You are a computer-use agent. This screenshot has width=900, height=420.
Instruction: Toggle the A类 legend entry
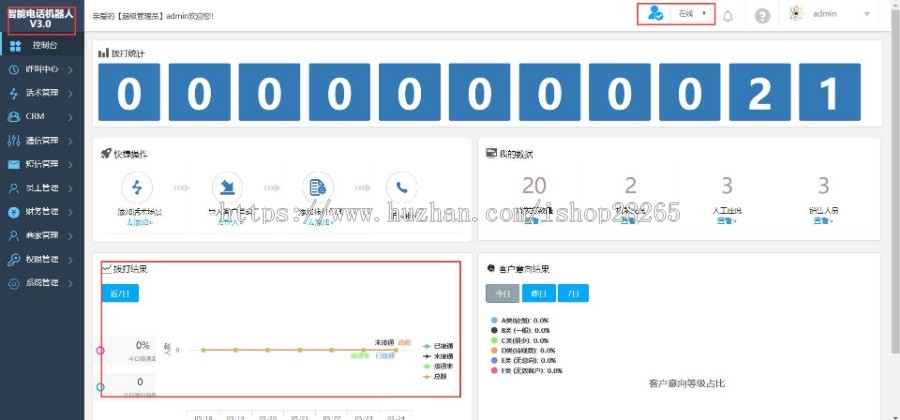pyautogui.click(x=521, y=320)
